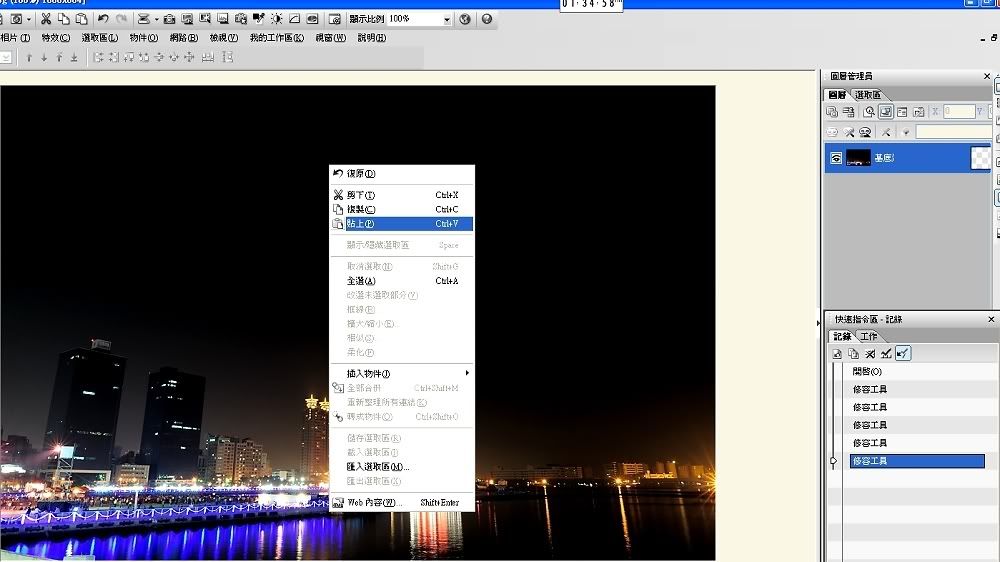Click the Undo arrow in the top toolbar
This screenshot has height=562, width=1000.
pos(103,19)
